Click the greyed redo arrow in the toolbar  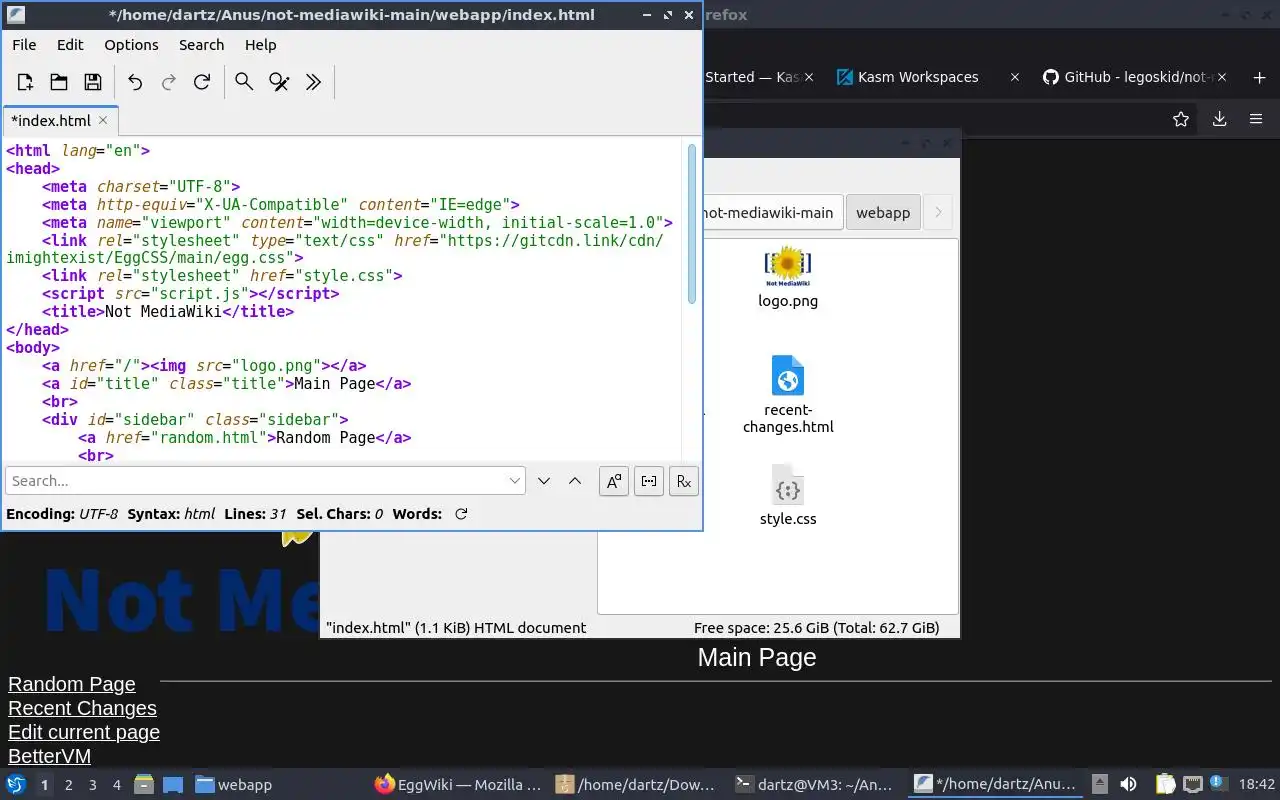tap(169, 82)
